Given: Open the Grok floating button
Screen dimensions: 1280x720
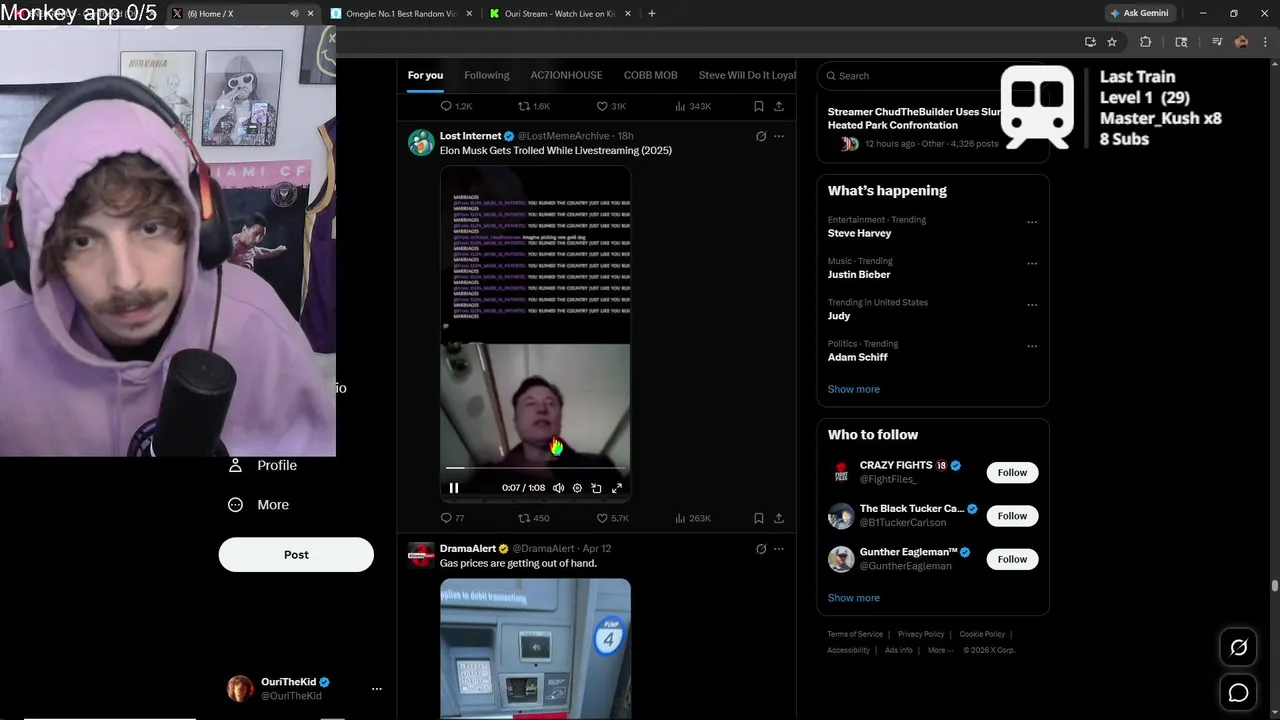Looking at the screenshot, I should pyautogui.click(x=1238, y=648).
